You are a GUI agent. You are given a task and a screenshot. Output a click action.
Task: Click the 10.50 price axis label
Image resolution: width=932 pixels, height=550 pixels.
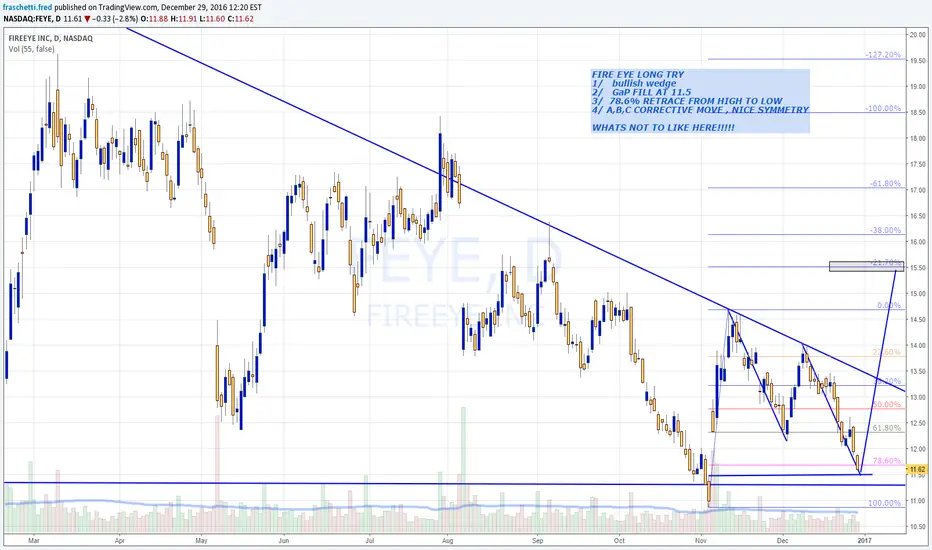pyautogui.click(x=918, y=527)
